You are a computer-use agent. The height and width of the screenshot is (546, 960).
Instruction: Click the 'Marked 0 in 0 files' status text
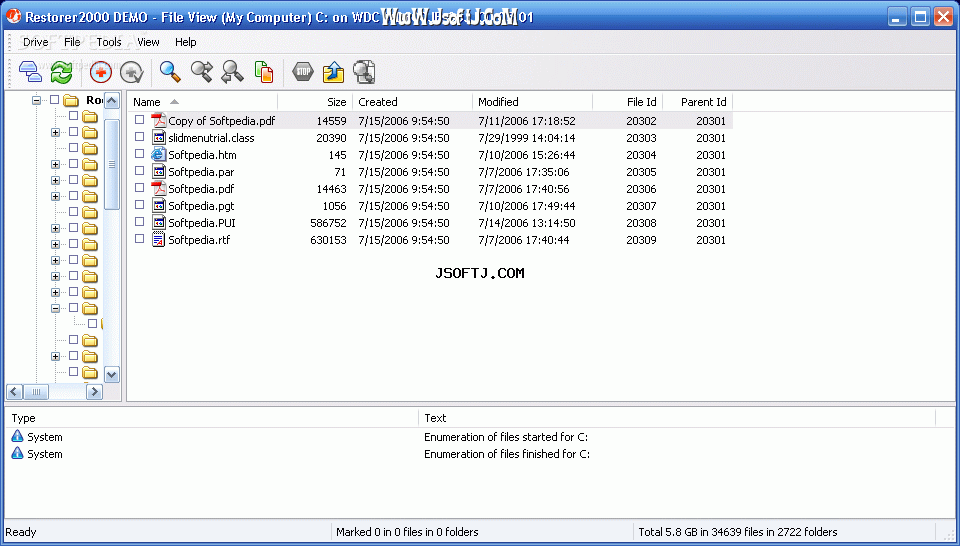point(407,532)
